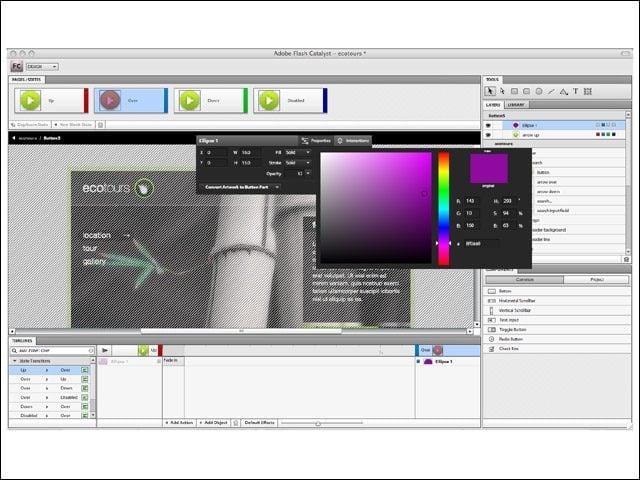This screenshot has width=640, height=480.
Task: Play the state transition in Timelines
Action: 105,350
